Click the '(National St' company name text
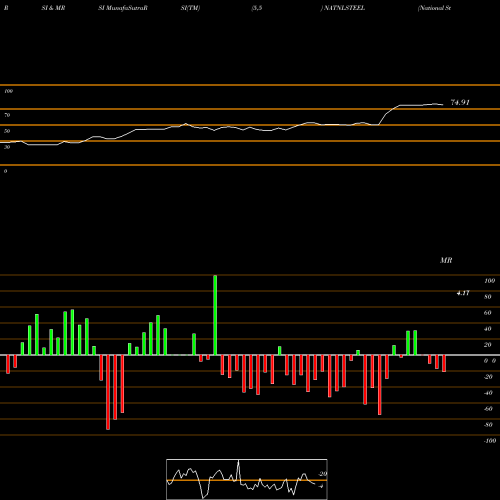Viewport: 500px width, 500px height. (x=434, y=8)
